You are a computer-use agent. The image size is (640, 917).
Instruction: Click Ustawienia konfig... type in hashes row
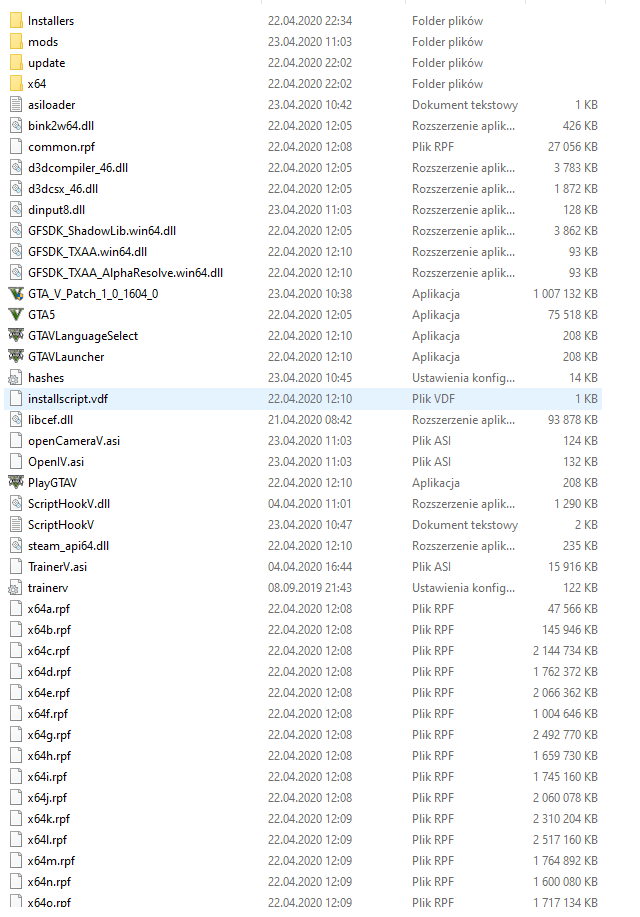tap(463, 378)
